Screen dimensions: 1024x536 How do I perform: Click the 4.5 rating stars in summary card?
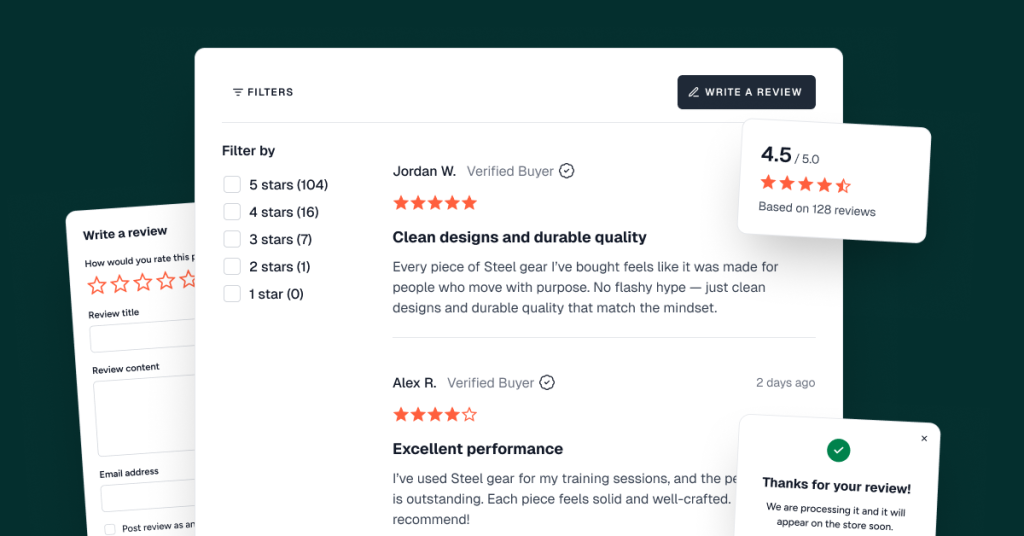point(805,184)
